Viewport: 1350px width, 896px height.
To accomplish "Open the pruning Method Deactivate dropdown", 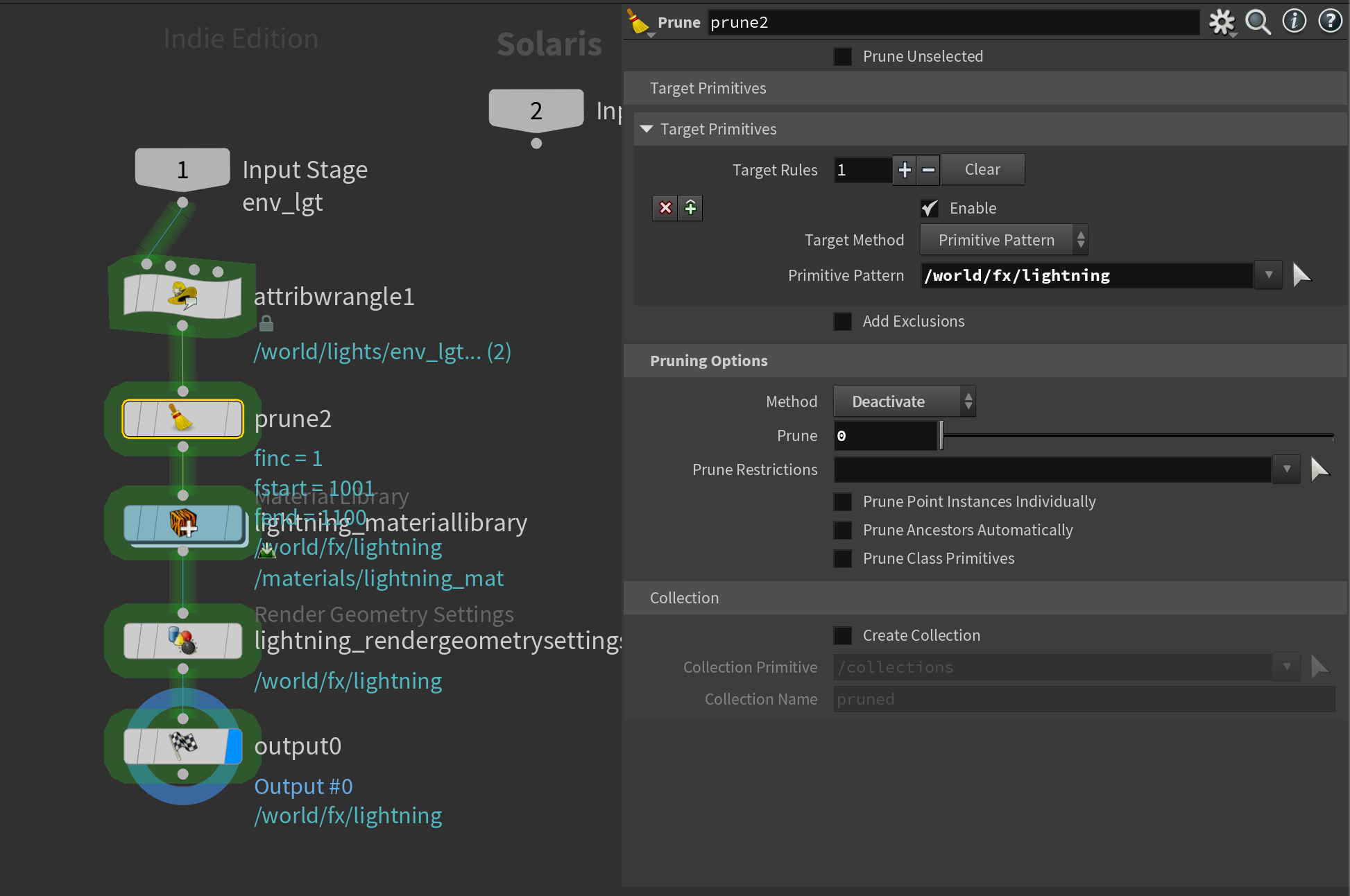I will pos(904,402).
